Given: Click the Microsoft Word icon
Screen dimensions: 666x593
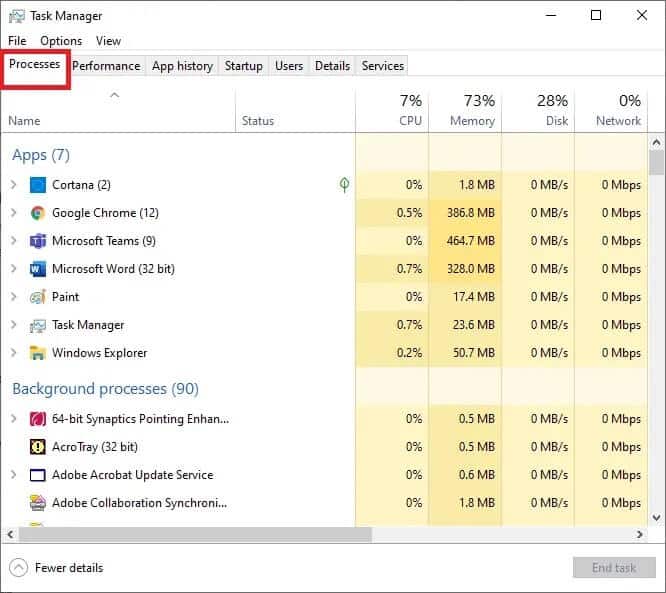Looking at the screenshot, I should click(x=38, y=269).
